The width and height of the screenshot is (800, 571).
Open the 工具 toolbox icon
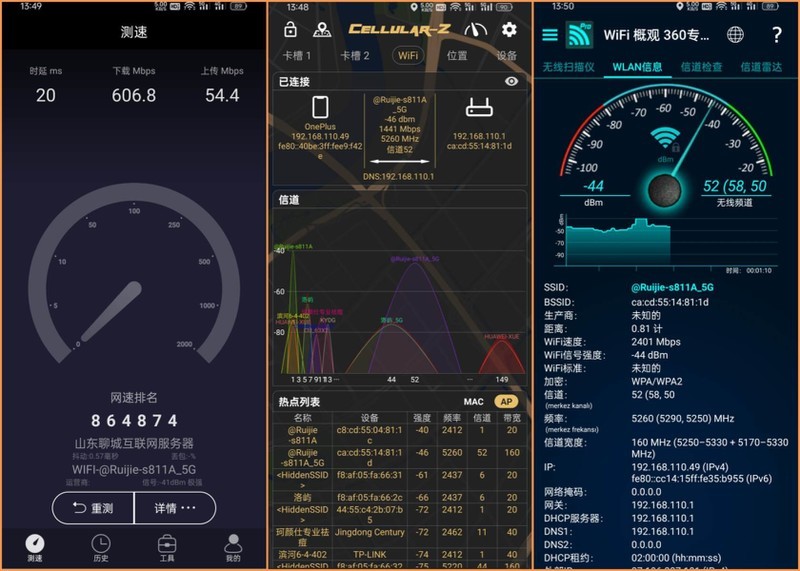tap(167, 548)
